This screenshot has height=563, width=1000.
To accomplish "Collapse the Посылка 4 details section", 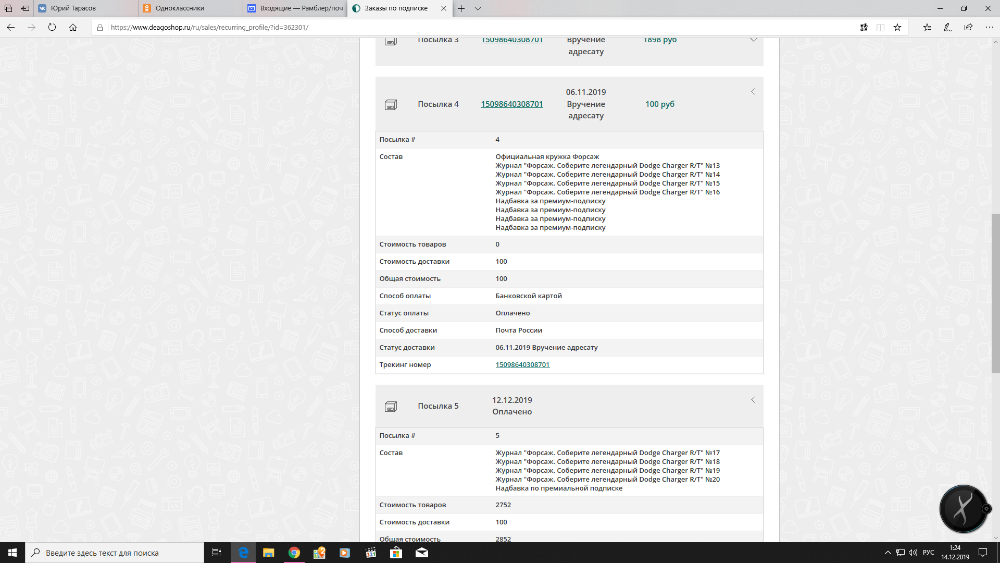I will click(x=752, y=92).
